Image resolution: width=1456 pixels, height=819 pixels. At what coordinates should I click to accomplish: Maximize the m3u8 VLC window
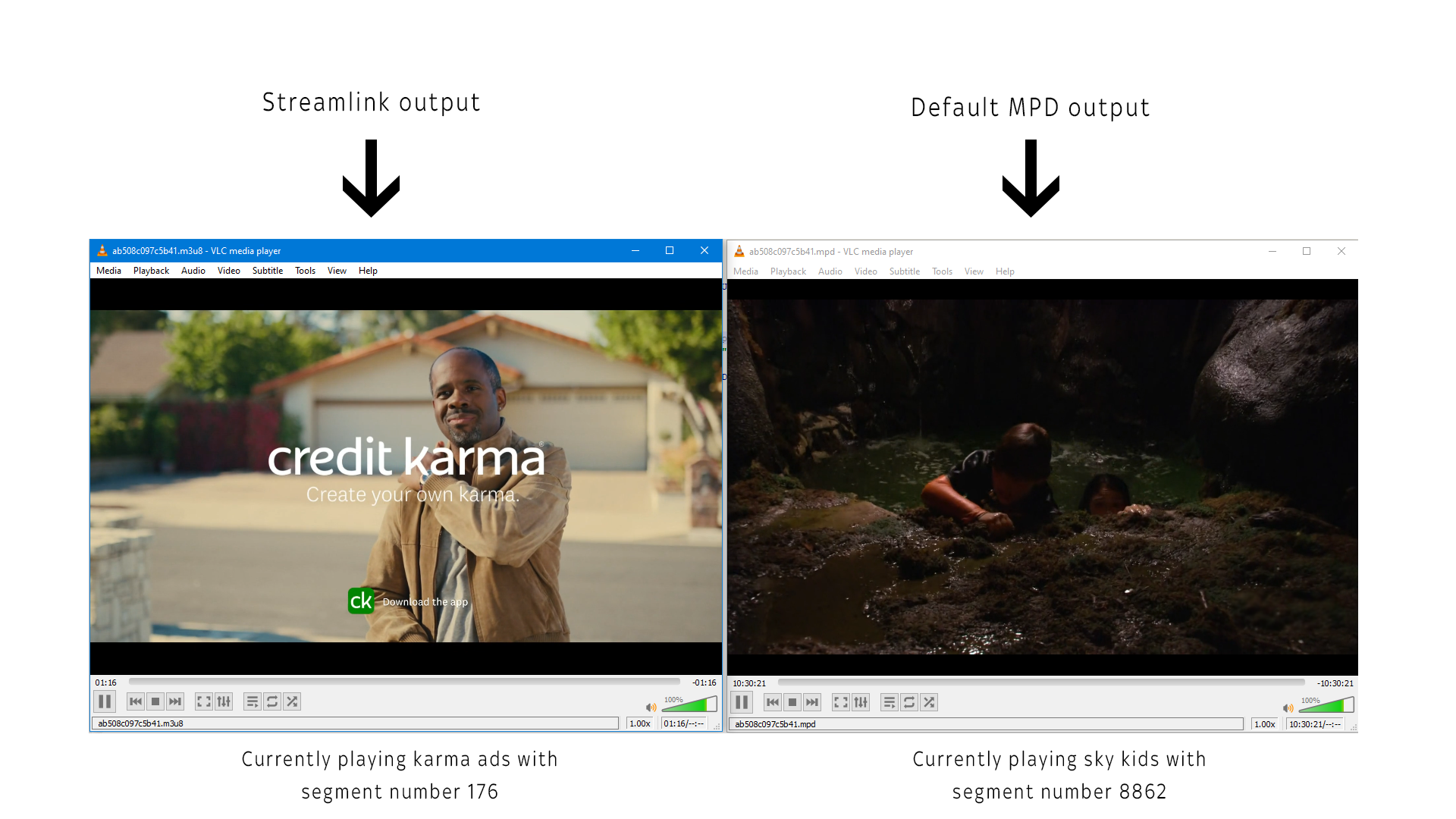(x=670, y=250)
